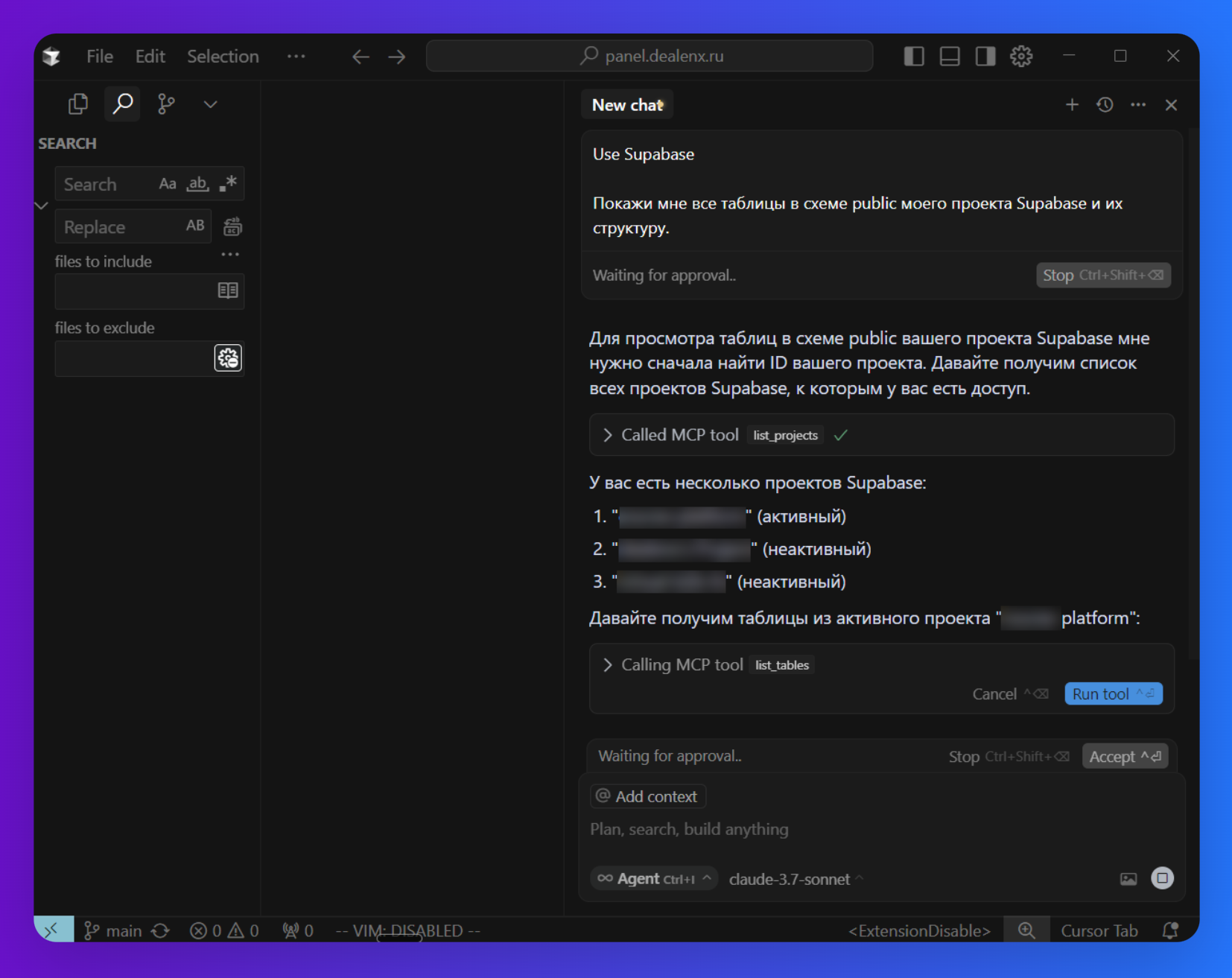Select the New chat tab
This screenshot has height=978, width=1232.
click(x=627, y=105)
